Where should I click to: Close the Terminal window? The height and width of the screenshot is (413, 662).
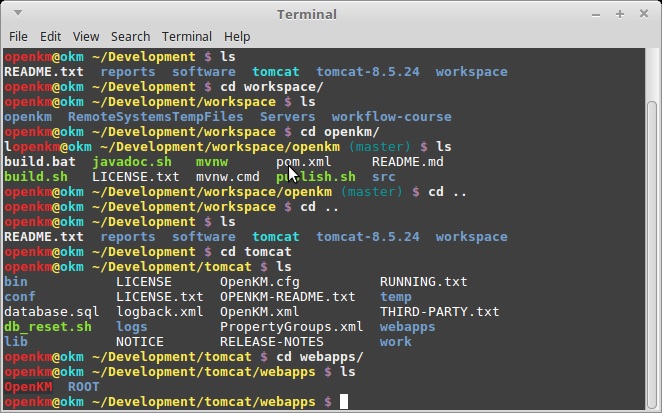point(644,13)
